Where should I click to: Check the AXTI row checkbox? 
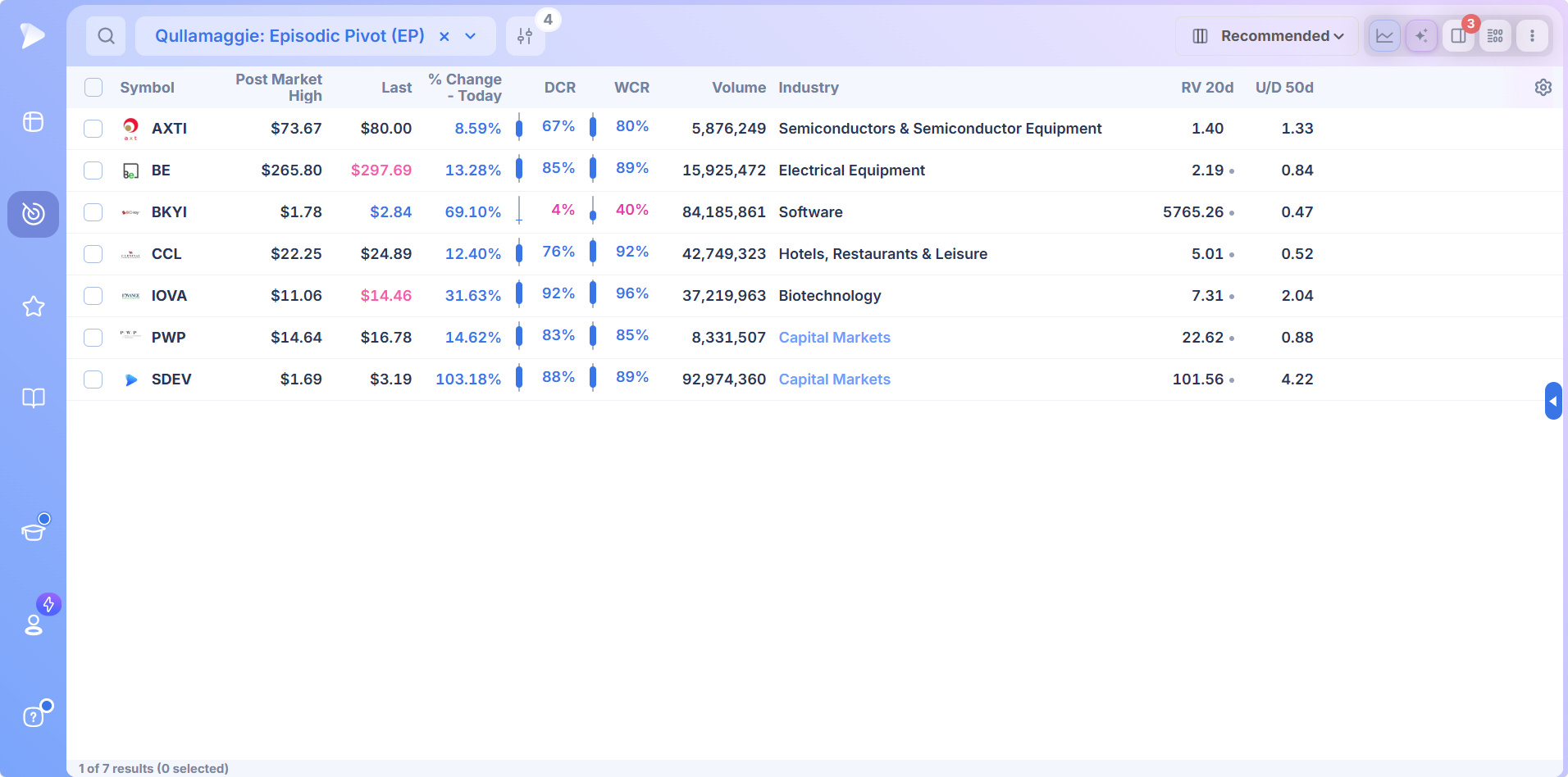pyautogui.click(x=93, y=129)
